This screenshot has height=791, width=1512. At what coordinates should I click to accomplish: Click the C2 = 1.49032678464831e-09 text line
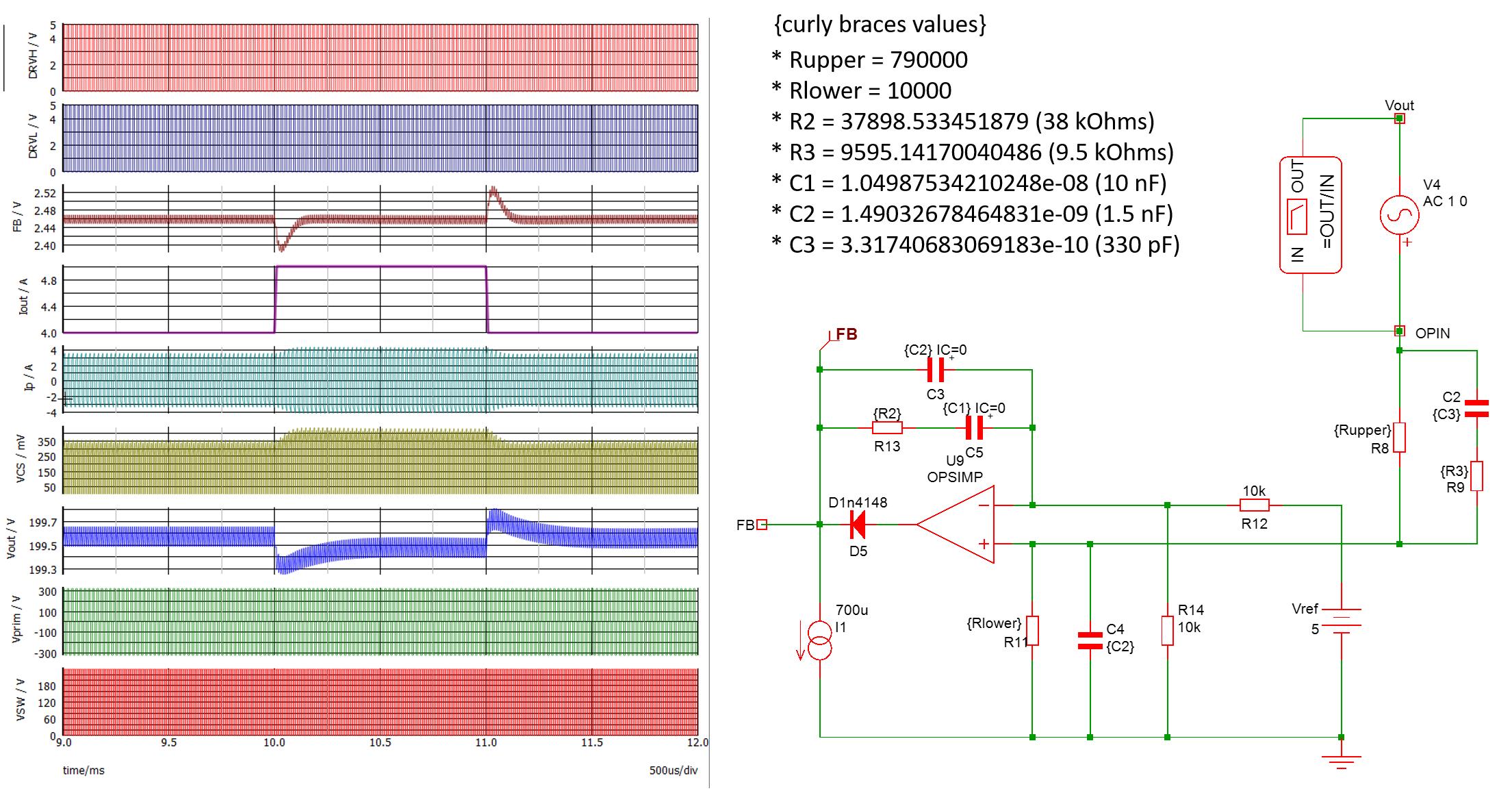[972, 214]
